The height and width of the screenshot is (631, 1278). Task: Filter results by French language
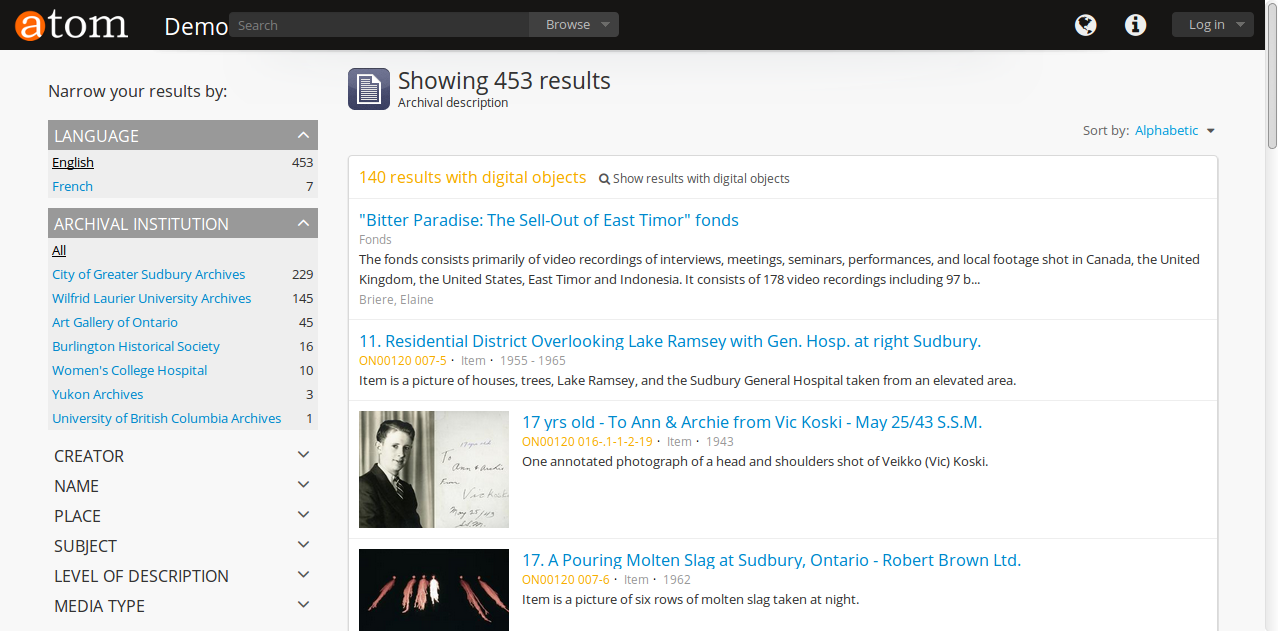click(x=72, y=187)
